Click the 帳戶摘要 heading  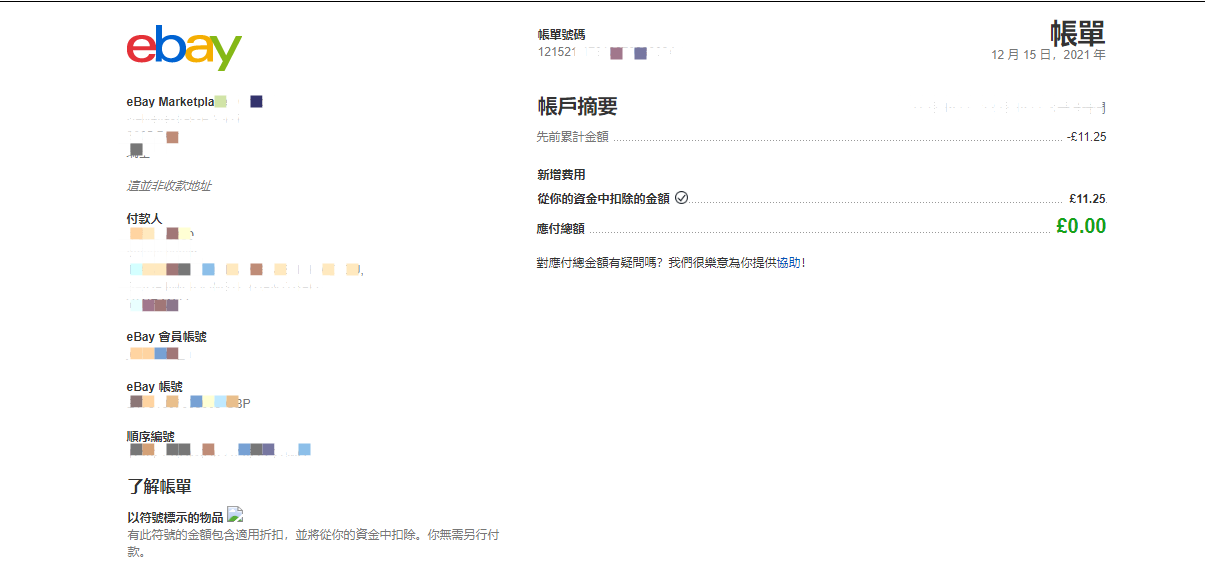pos(578,107)
